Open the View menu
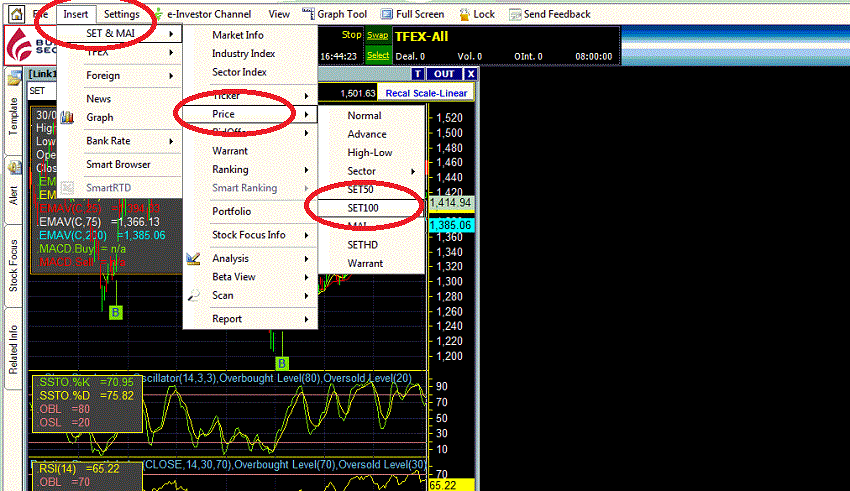The width and height of the screenshot is (850, 491). click(x=279, y=15)
